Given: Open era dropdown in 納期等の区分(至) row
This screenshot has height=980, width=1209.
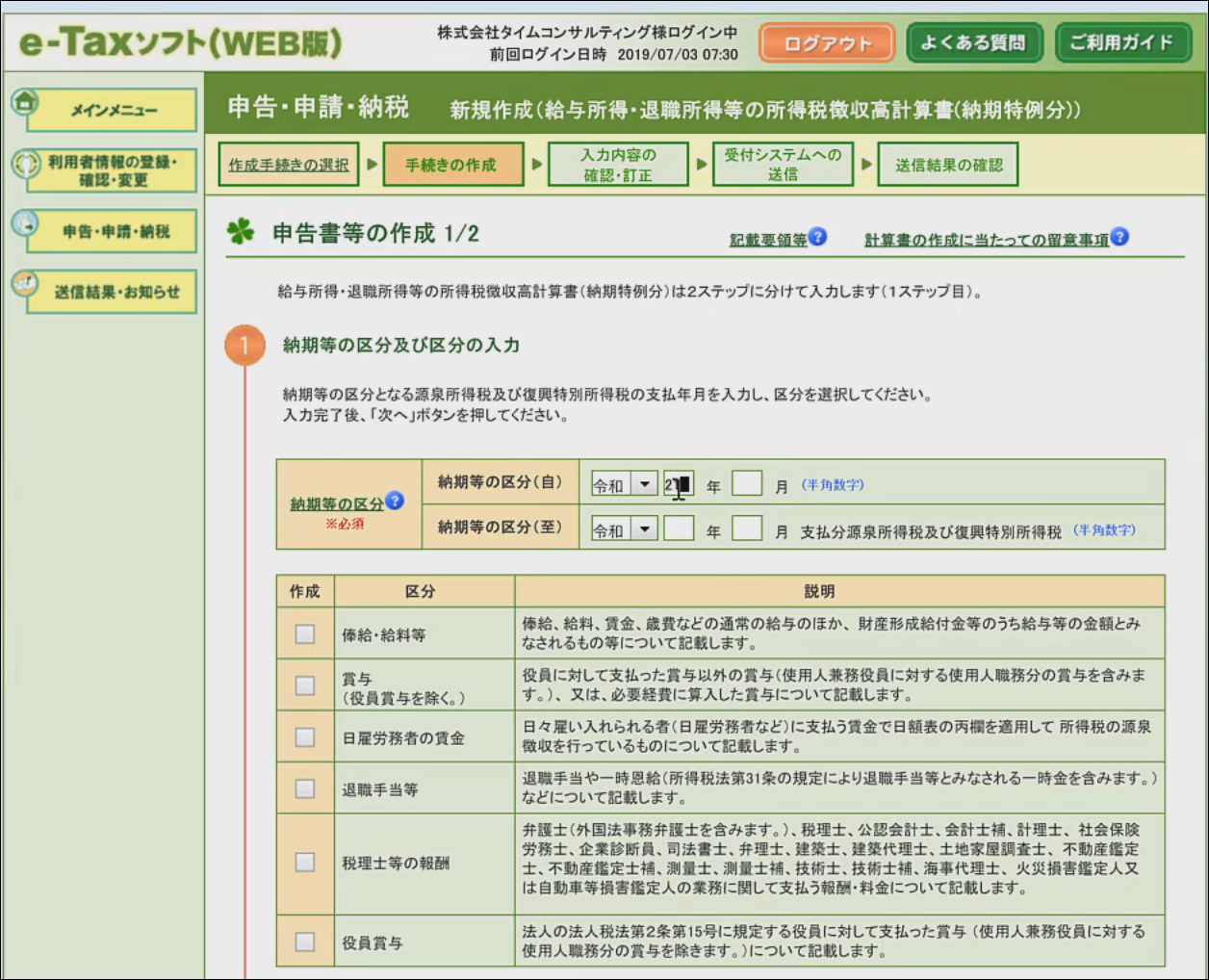Looking at the screenshot, I should click(x=624, y=529).
